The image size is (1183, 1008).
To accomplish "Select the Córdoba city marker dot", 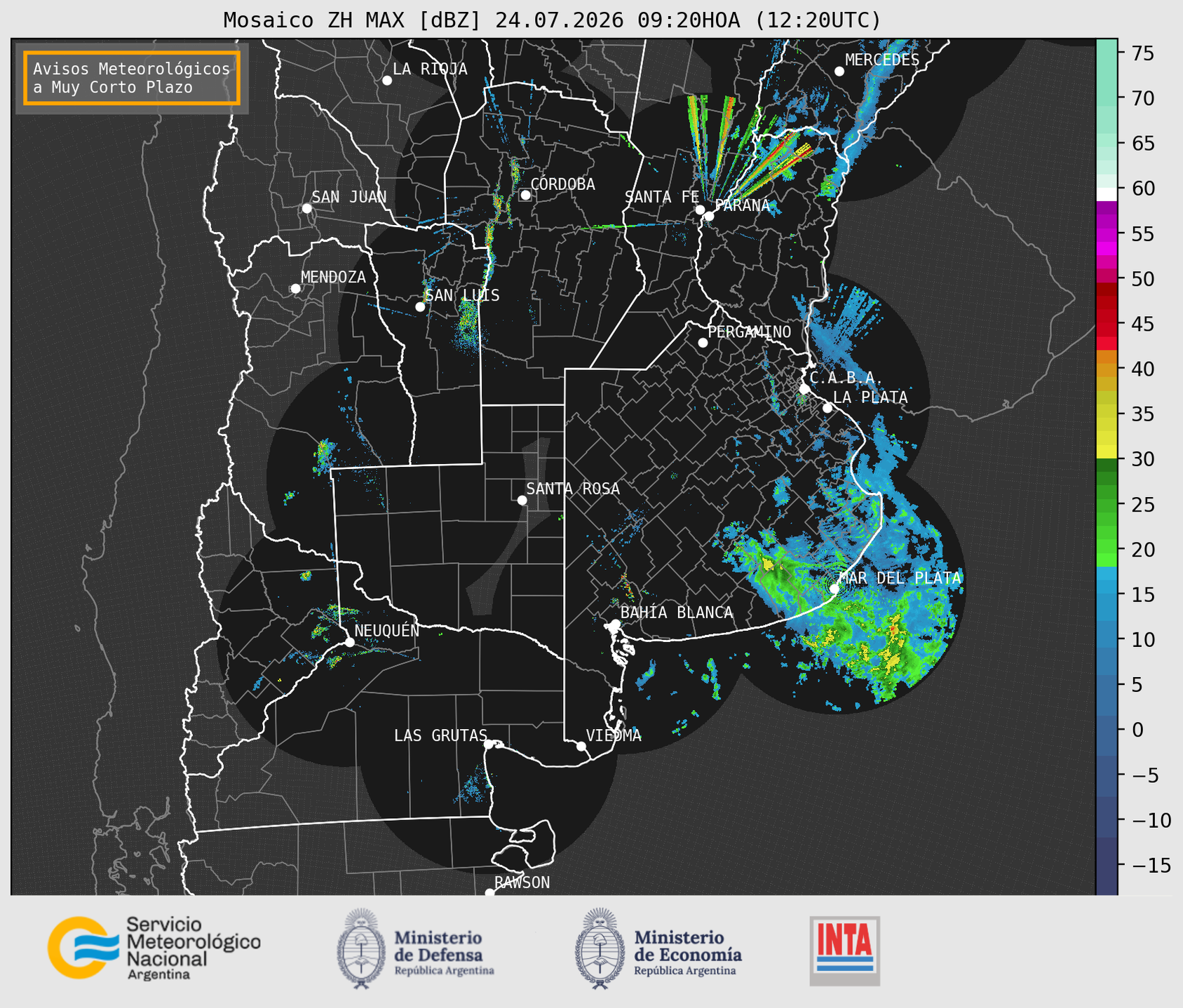I will (x=525, y=195).
